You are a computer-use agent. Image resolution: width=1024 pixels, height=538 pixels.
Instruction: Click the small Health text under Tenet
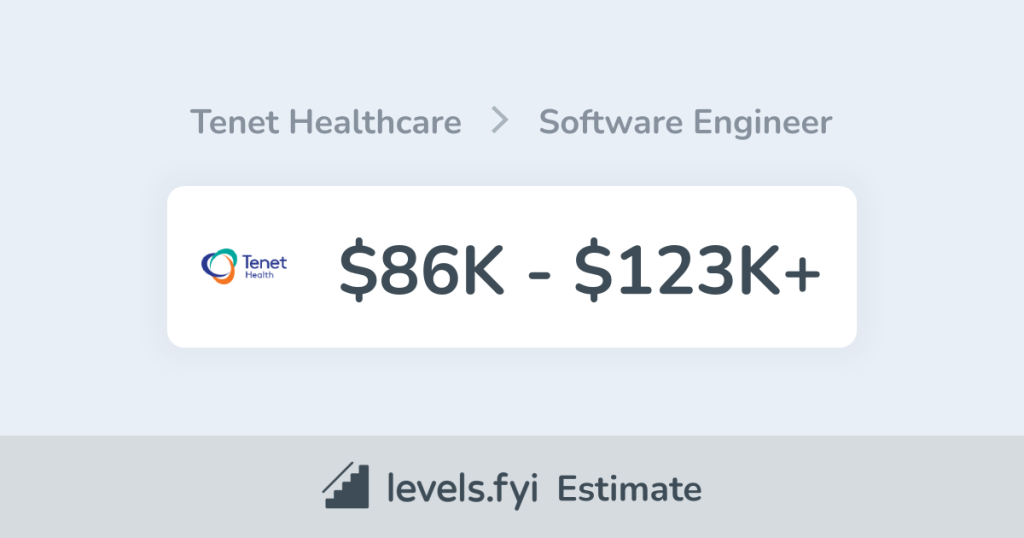(261, 277)
